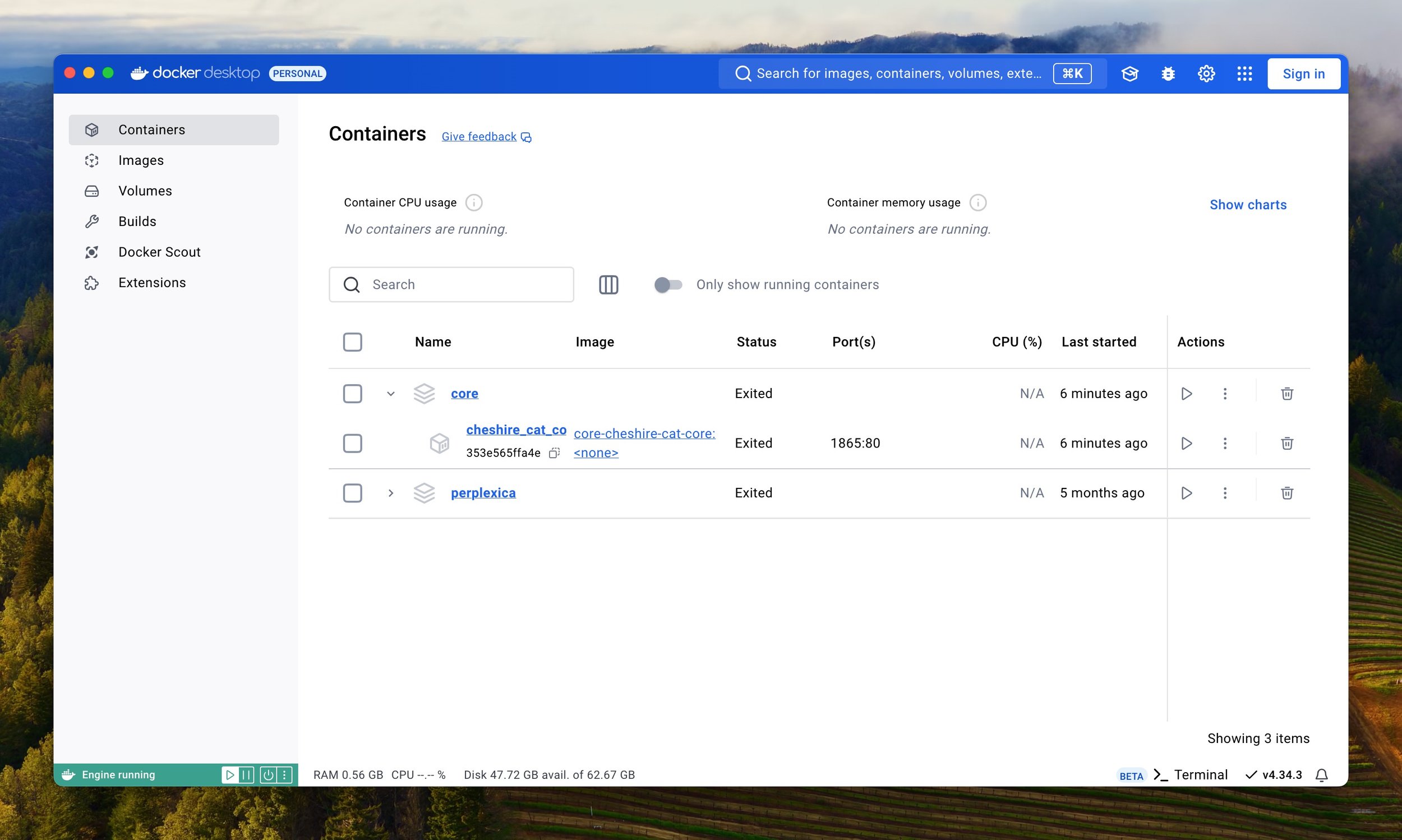Open the perplexica stack link

pos(483,493)
